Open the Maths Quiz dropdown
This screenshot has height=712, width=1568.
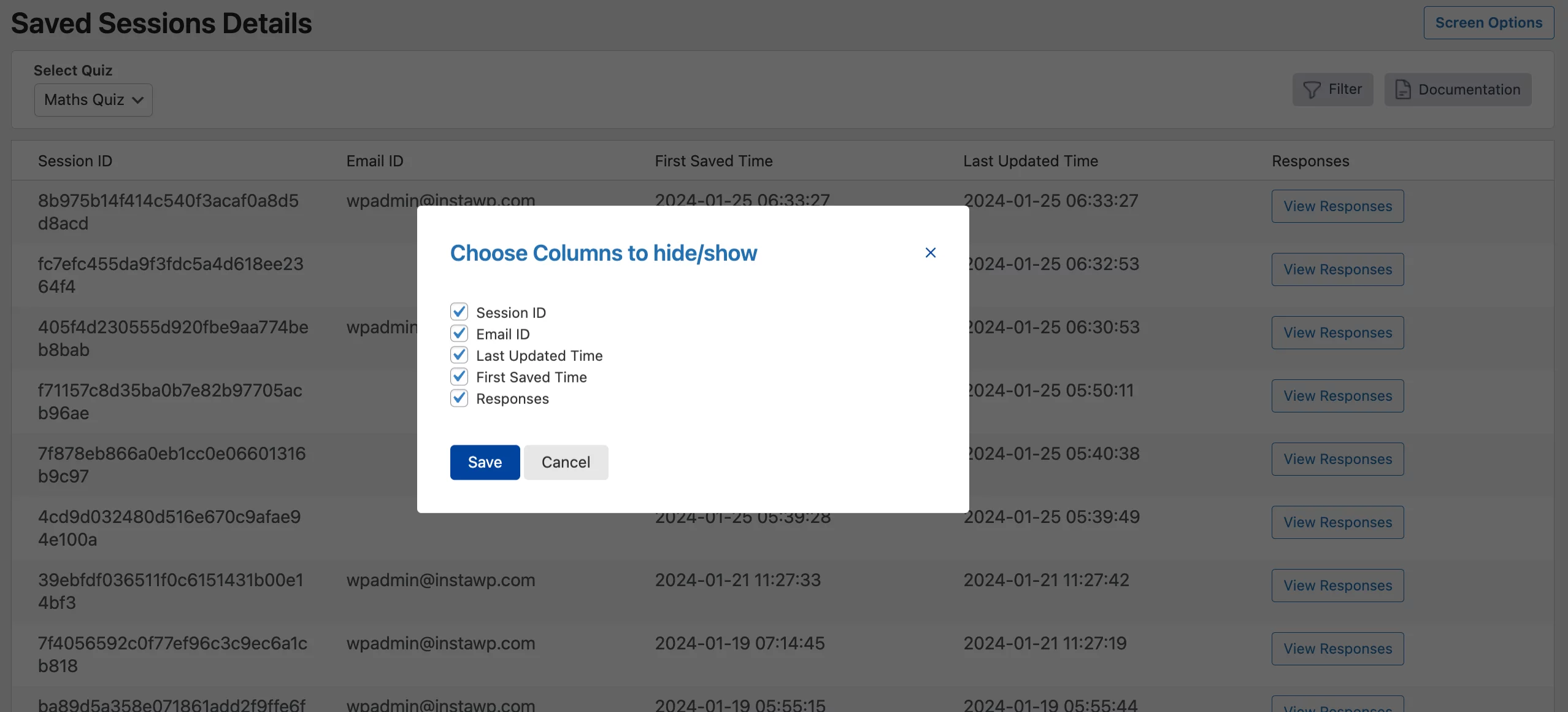[93, 100]
